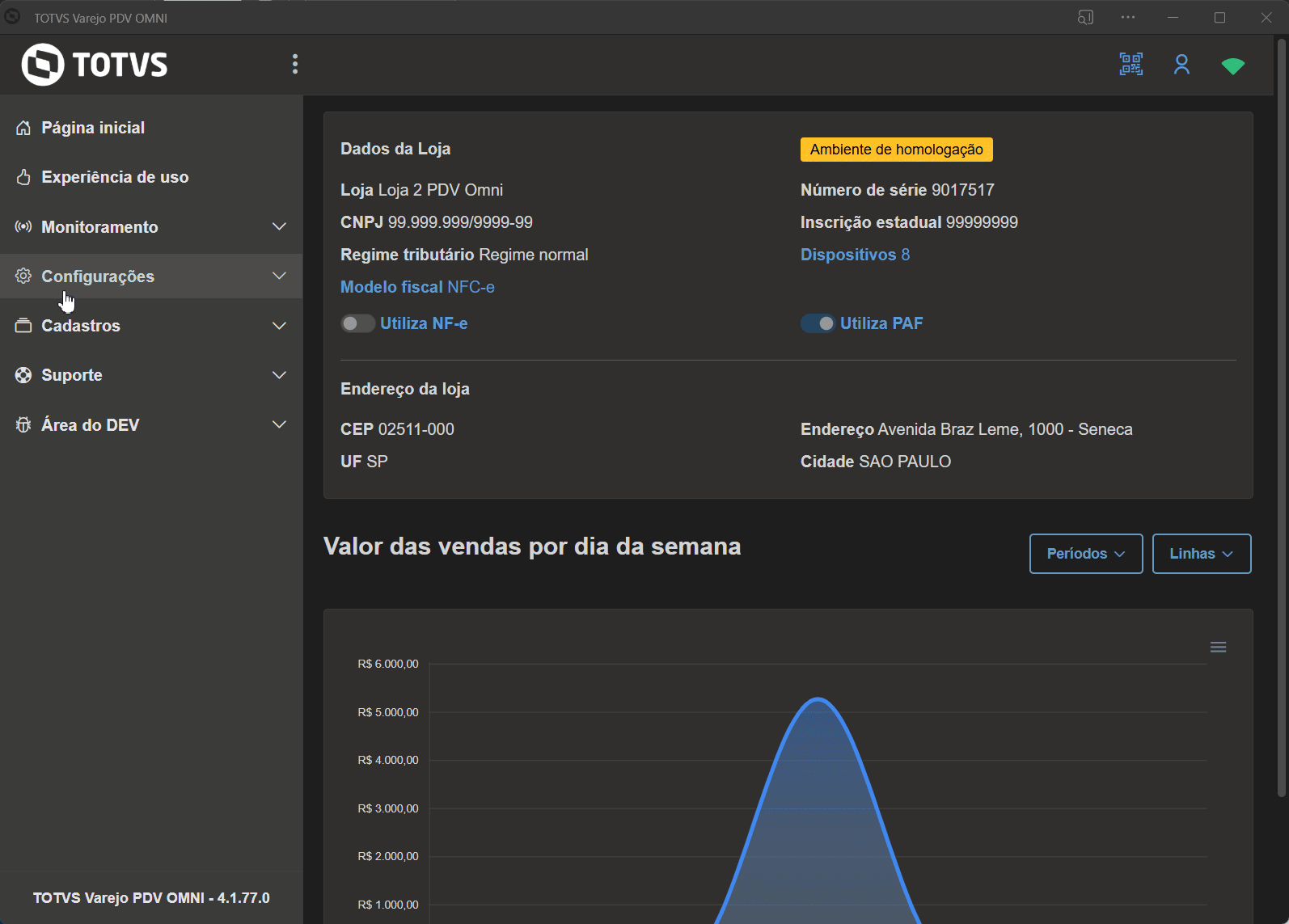Screen dimensions: 1289x924
Task: Click the Endereço da loja heading
Action: 405,389
